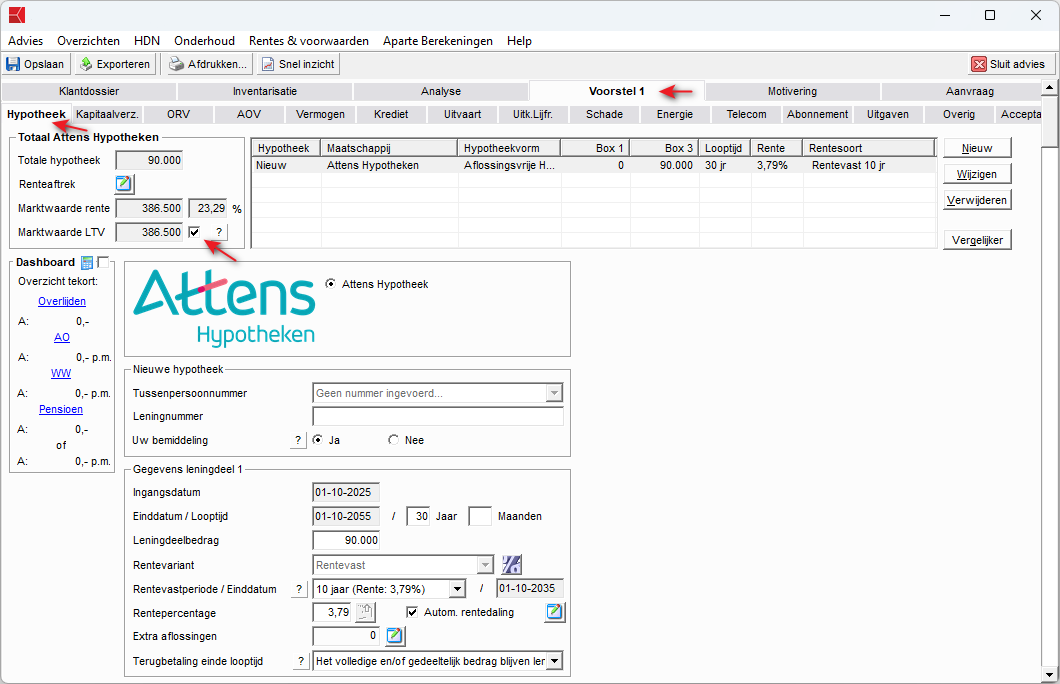Open the AO link
Screen dimensions: 1060x684
tap(62, 337)
